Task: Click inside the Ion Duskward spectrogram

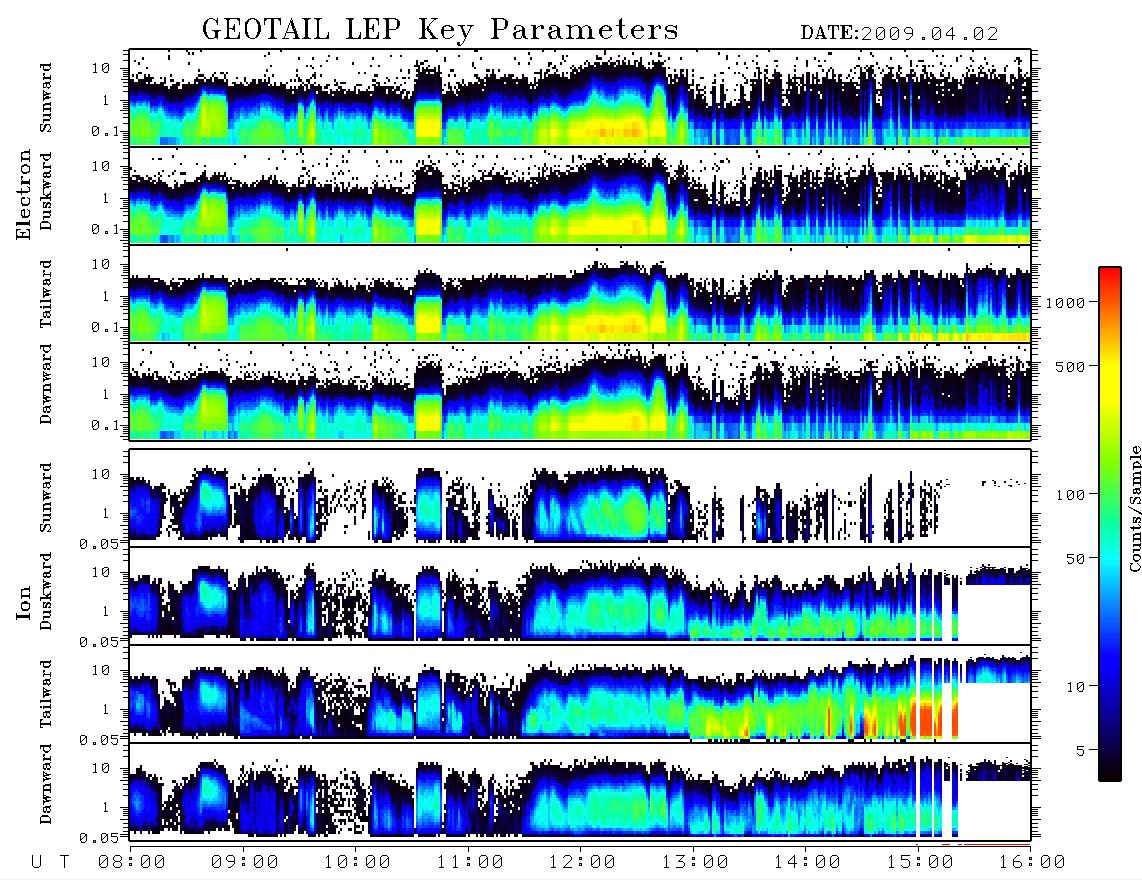Action: [x=580, y=596]
